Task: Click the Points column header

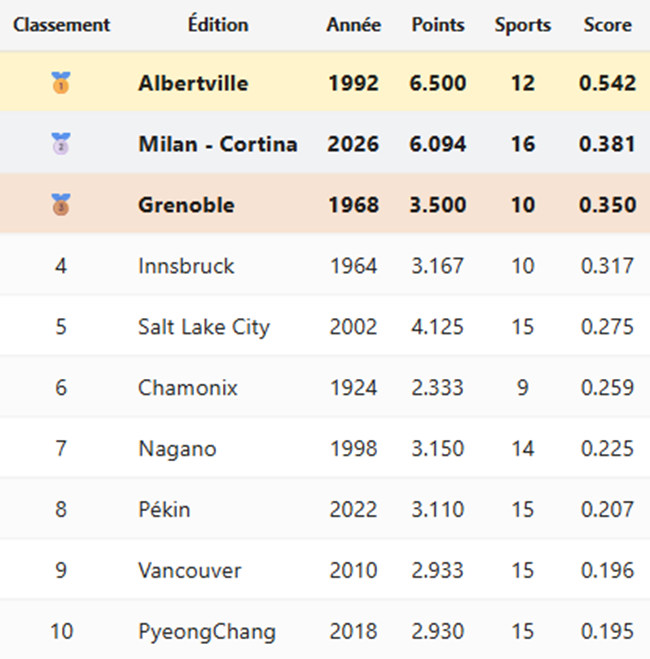Action: [438, 25]
